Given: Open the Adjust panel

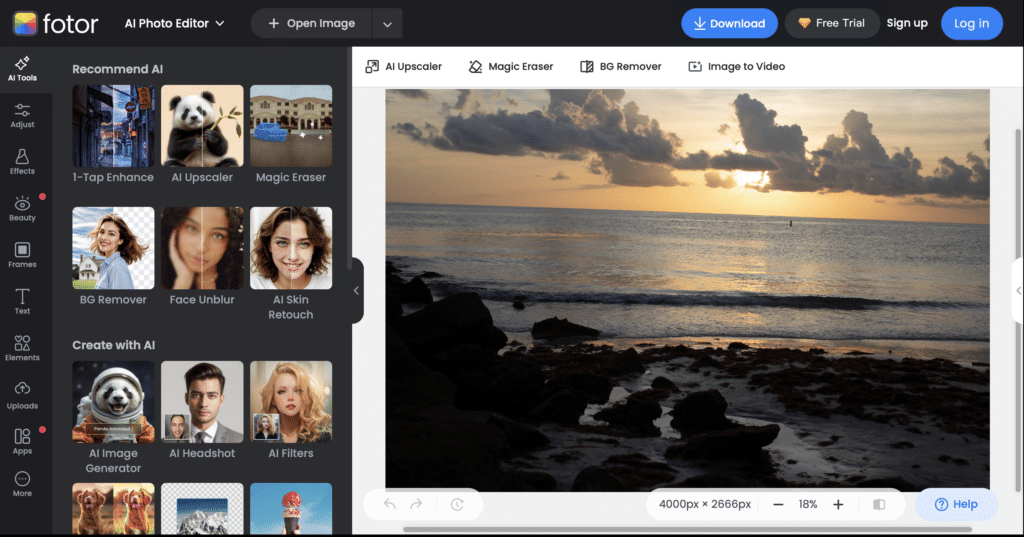Looking at the screenshot, I should 22,116.
